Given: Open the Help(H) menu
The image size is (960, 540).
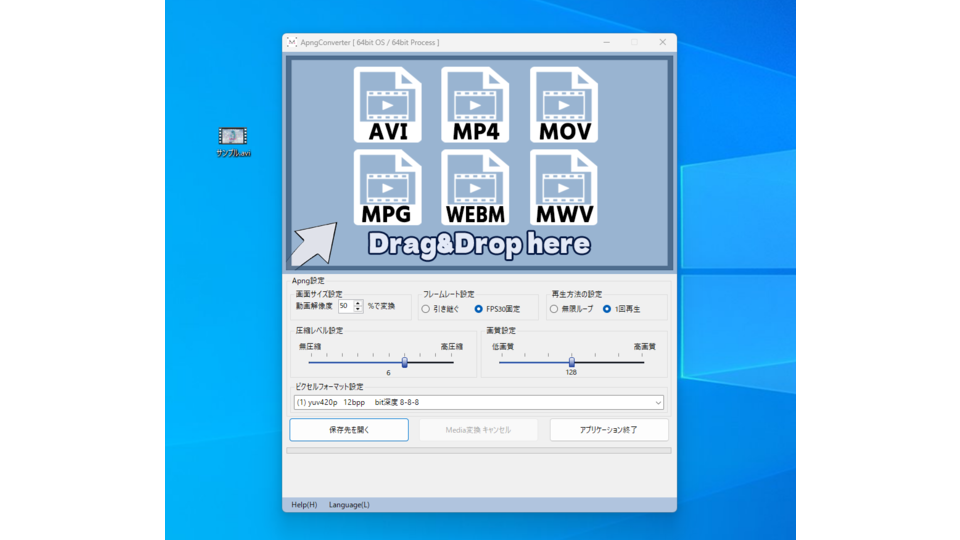Looking at the screenshot, I should (304, 505).
